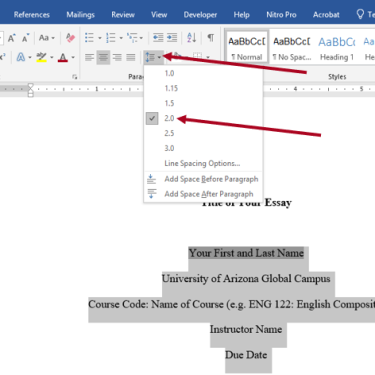Apply the No Spacing style

292,47
